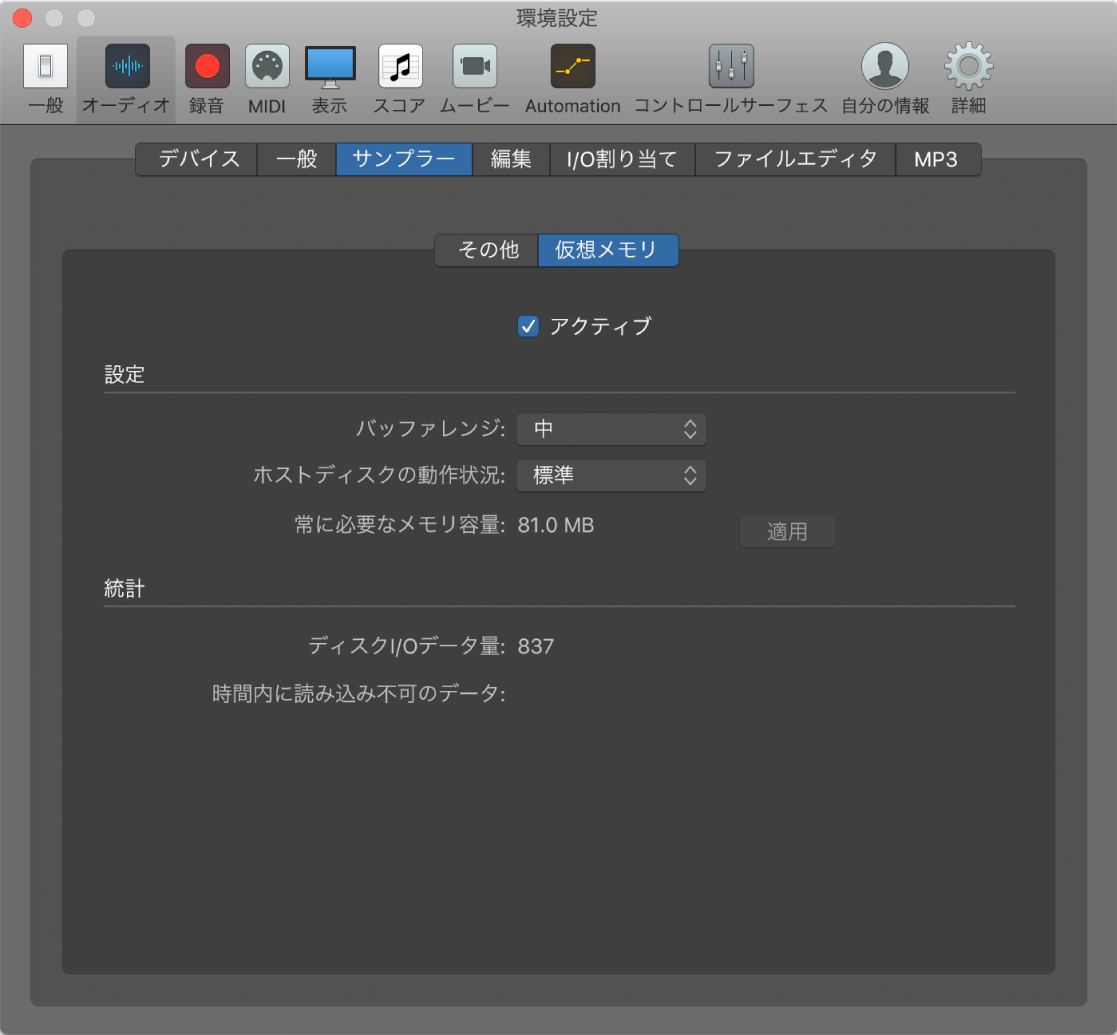Click the 適用 (Apply) button
1117x1035 pixels.
787,531
